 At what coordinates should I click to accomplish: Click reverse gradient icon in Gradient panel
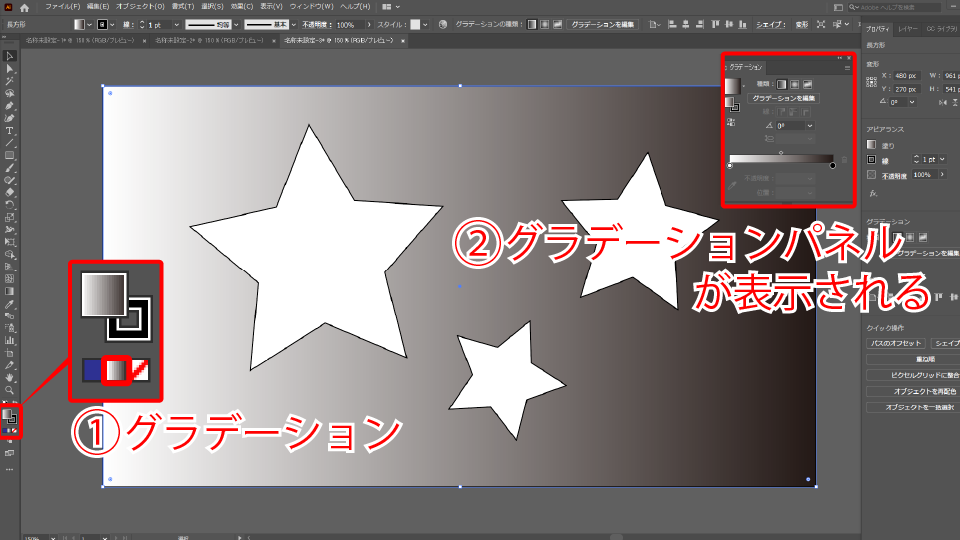pos(731,122)
